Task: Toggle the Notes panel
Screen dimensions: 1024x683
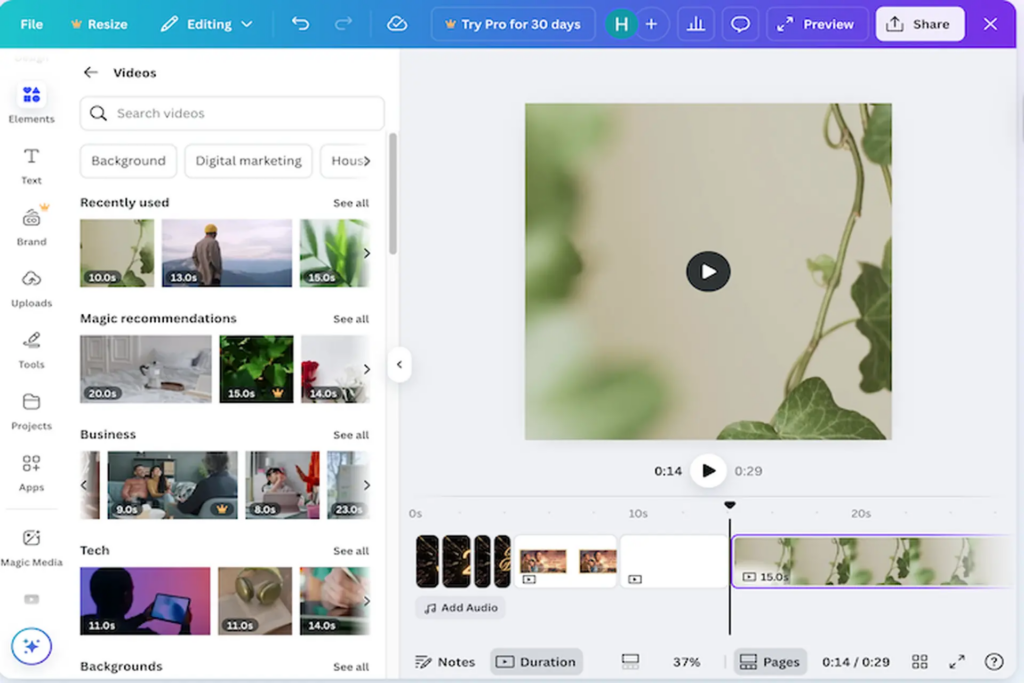Action: pos(445,662)
